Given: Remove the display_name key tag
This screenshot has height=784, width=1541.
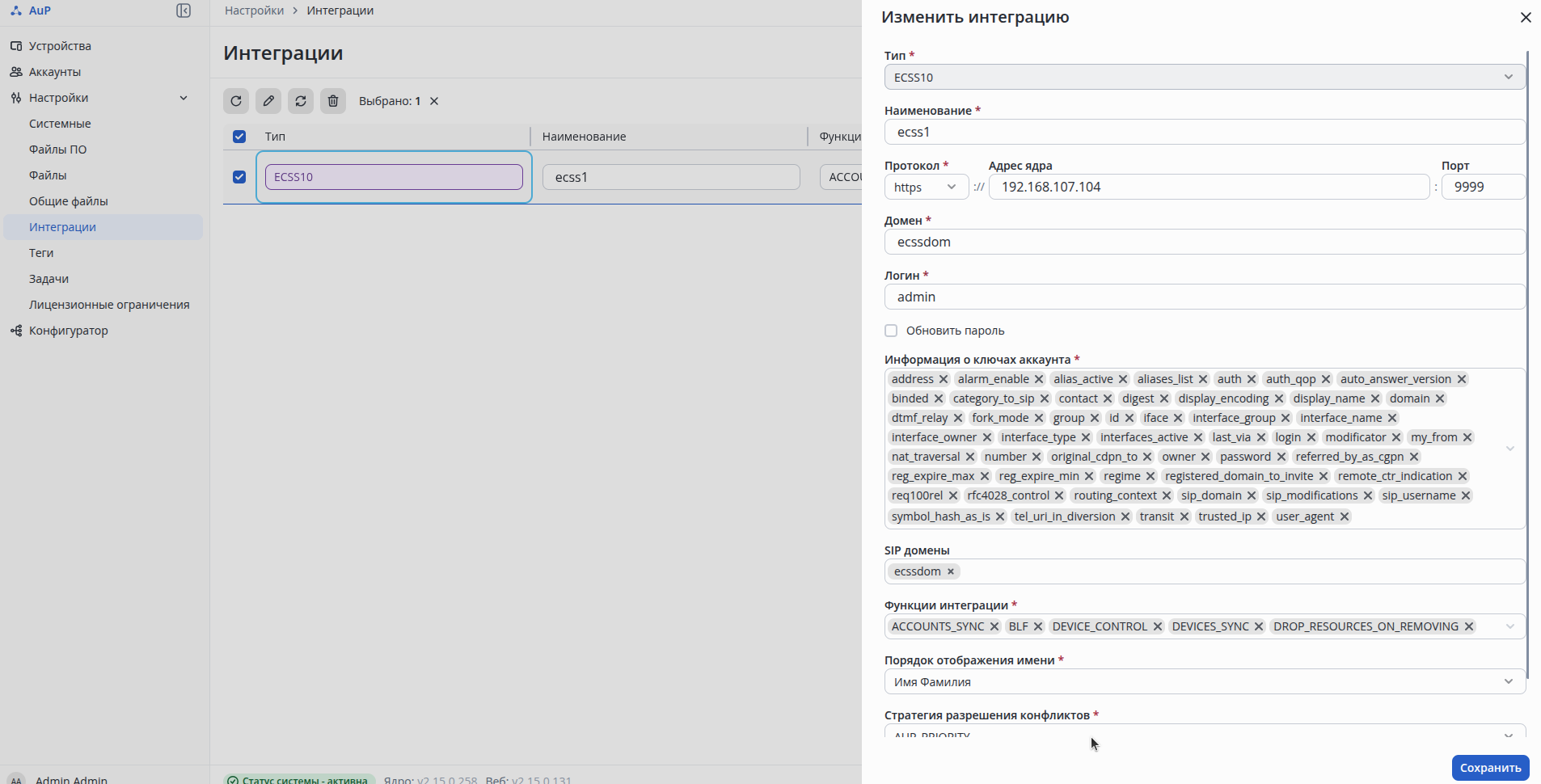Looking at the screenshot, I should click(x=1375, y=398).
